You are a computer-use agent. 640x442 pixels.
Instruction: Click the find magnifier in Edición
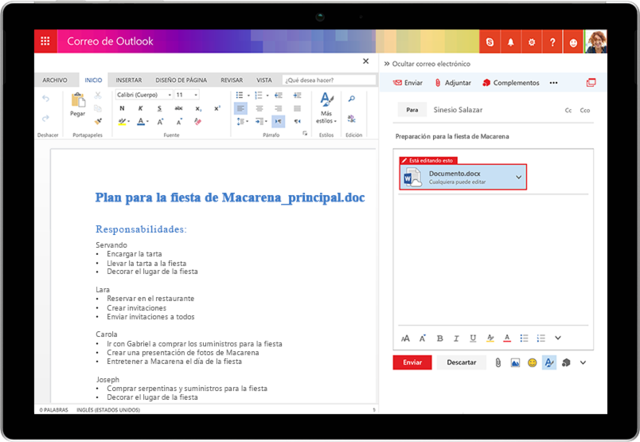[x=352, y=99]
